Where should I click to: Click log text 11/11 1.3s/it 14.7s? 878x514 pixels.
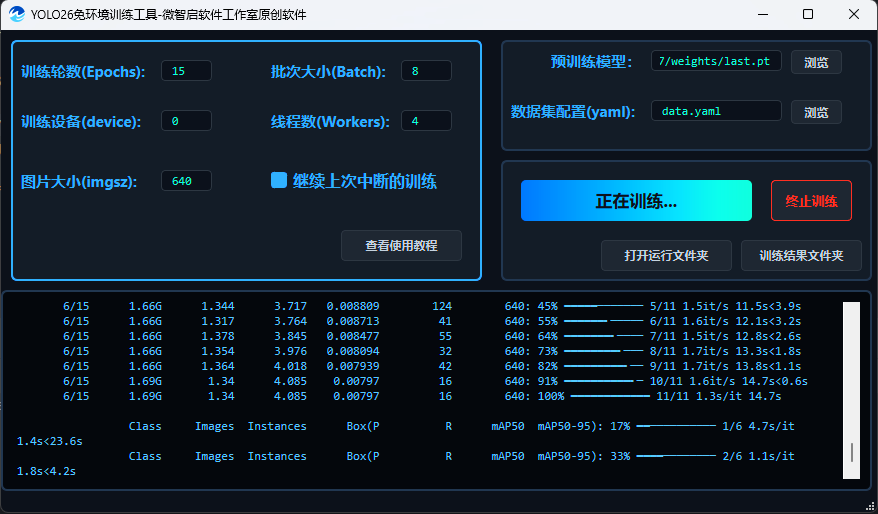pyautogui.click(x=718, y=396)
